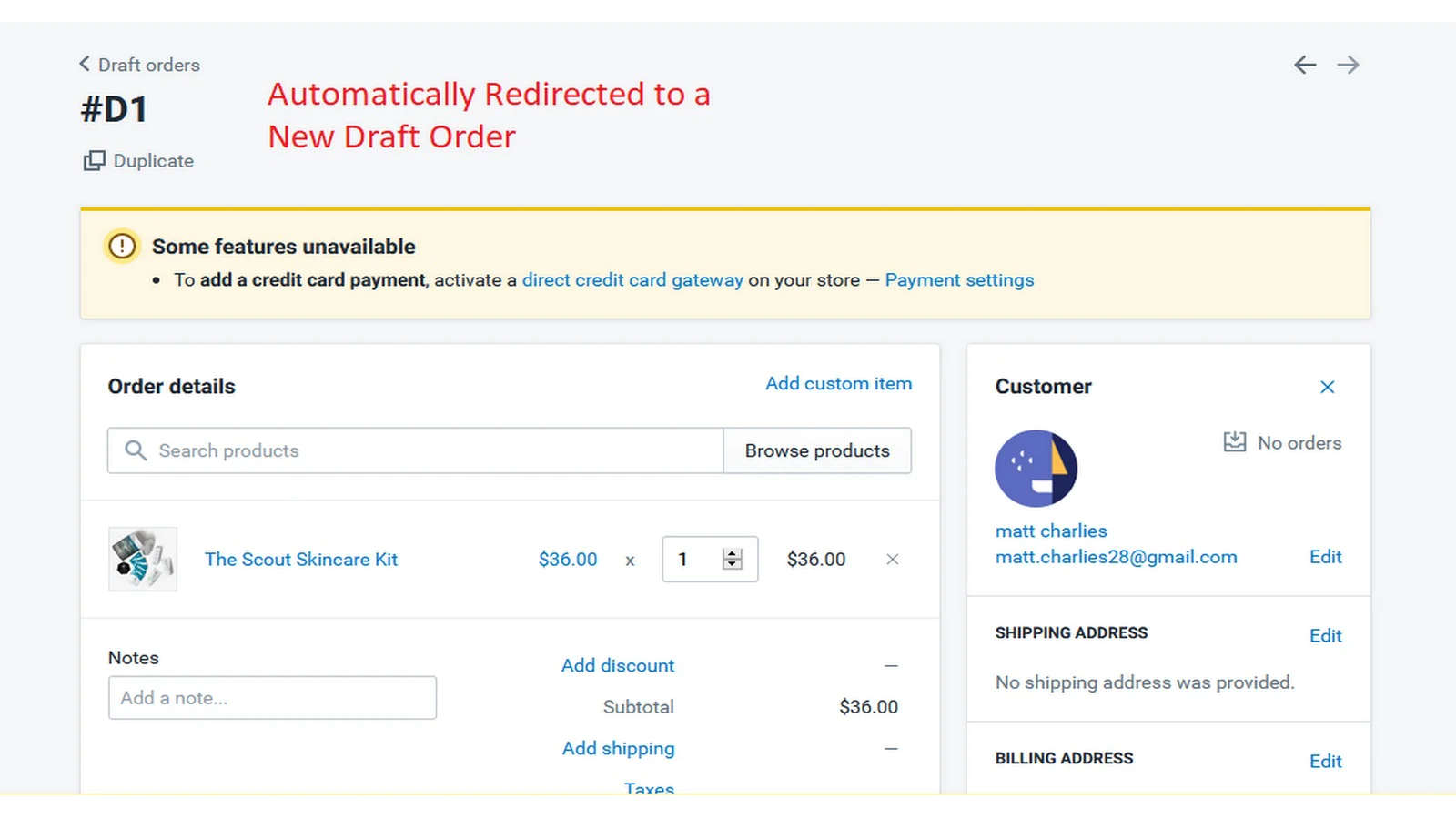Adjust quantity stepper arrows for the kit
This screenshot has height=819, width=1456.
(733, 560)
